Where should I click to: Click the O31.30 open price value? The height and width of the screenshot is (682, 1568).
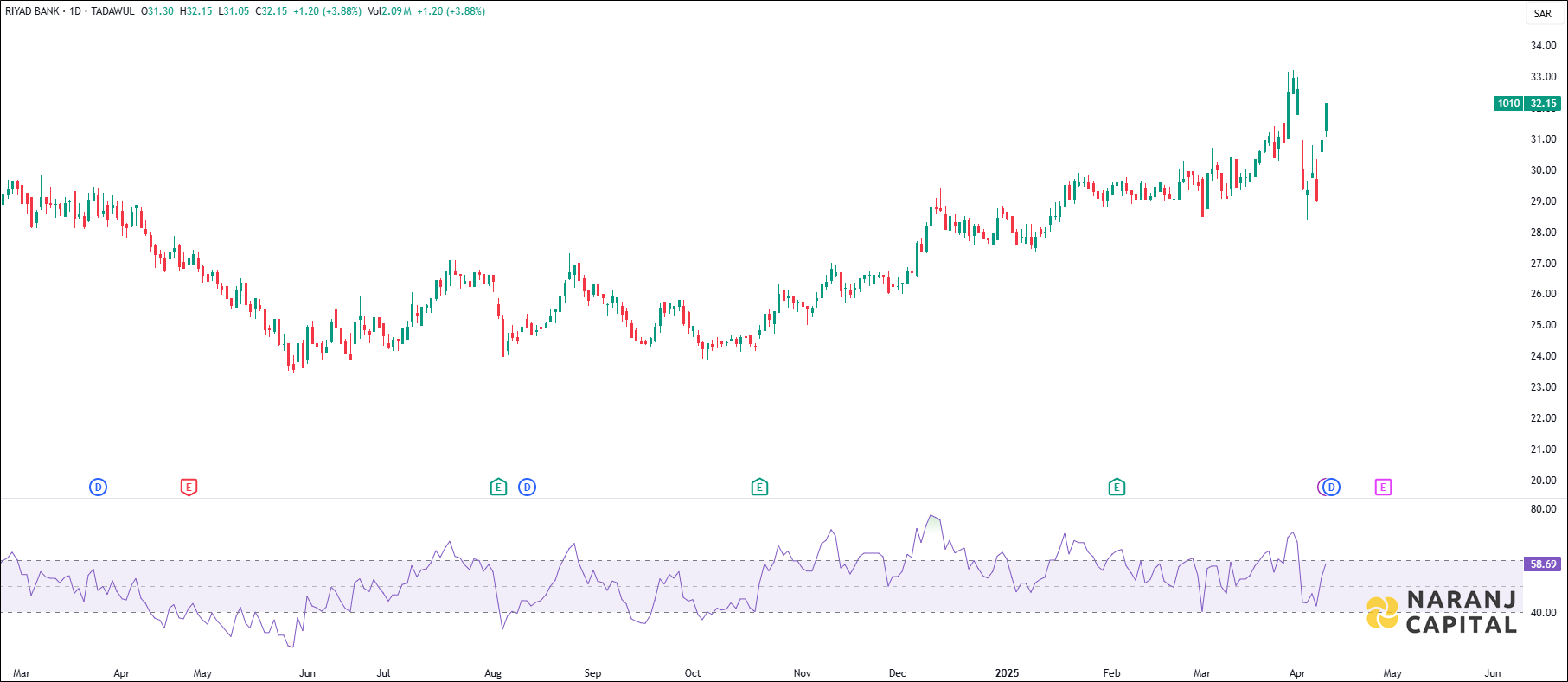point(157,11)
